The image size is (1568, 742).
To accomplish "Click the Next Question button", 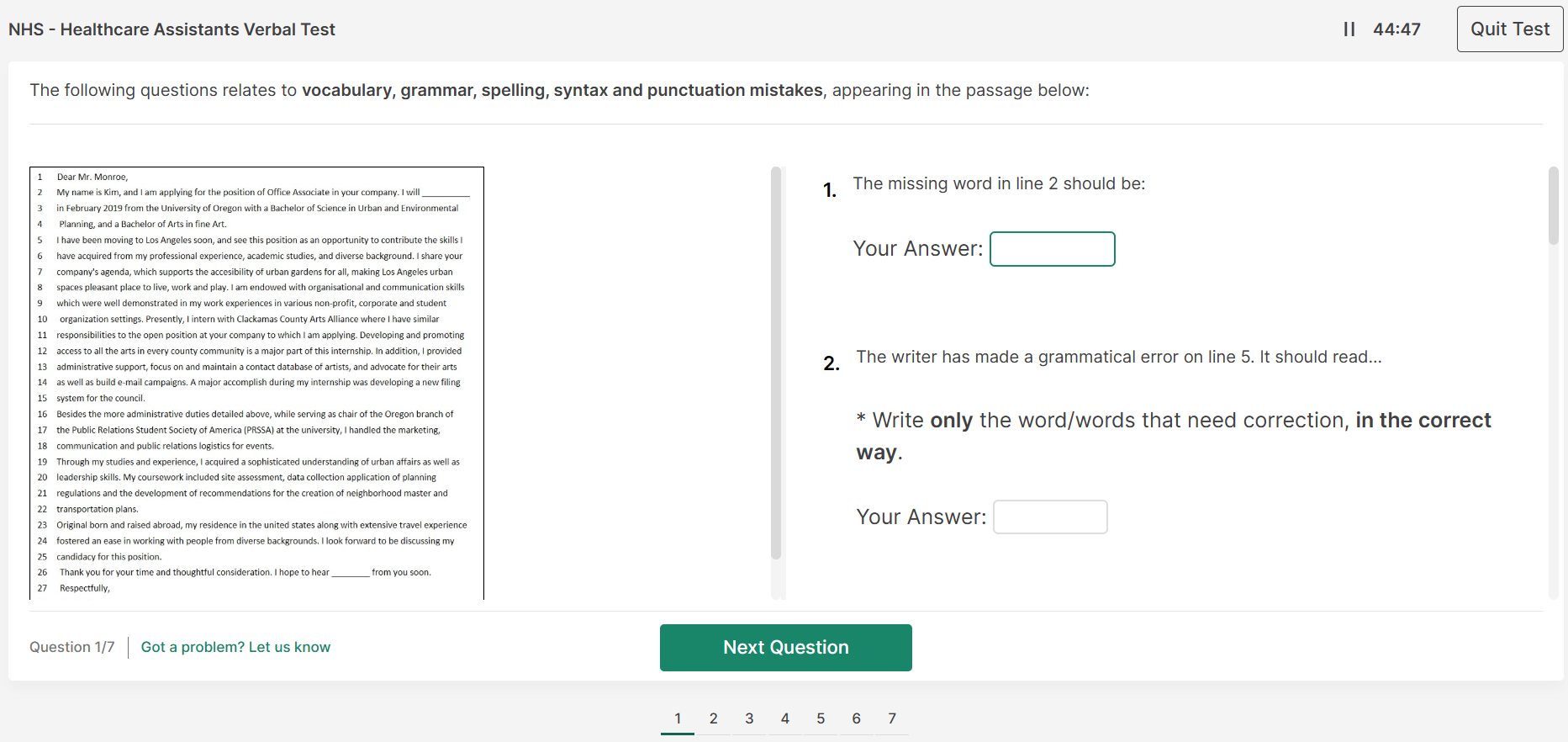I will pos(785,647).
